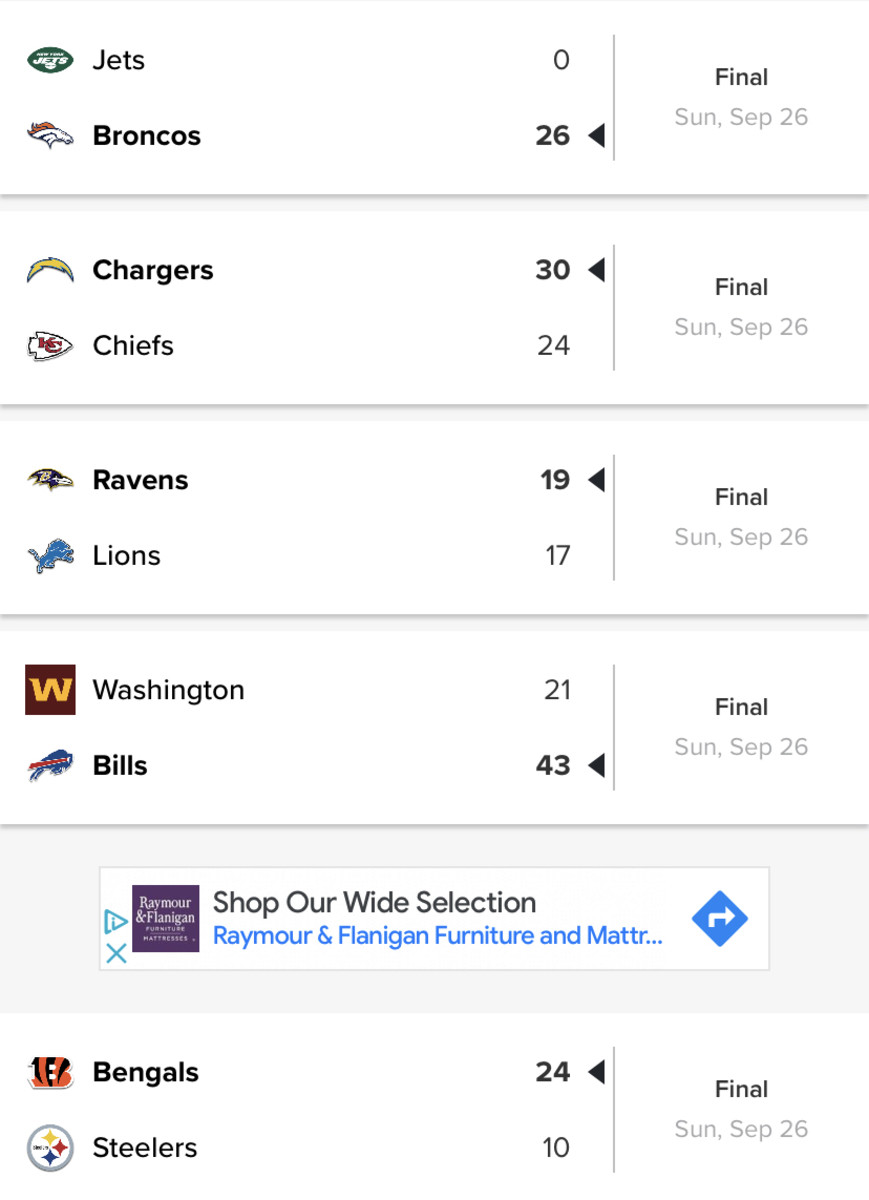Click the Raymour & Flanigan logo thumbnail

pyautogui.click(x=165, y=918)
